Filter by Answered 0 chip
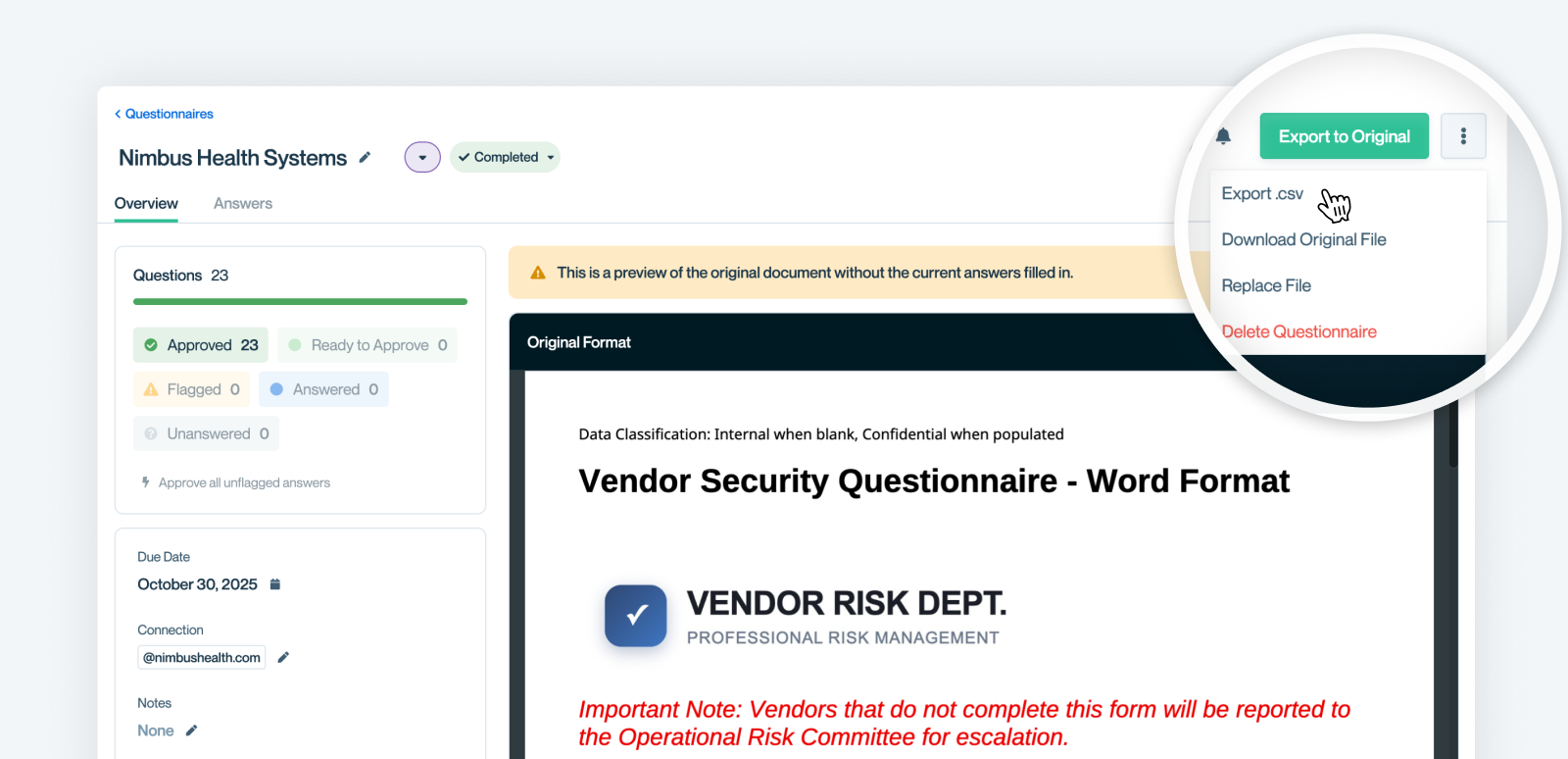The height and width of the screenshot is (759, 1568). 324,389
